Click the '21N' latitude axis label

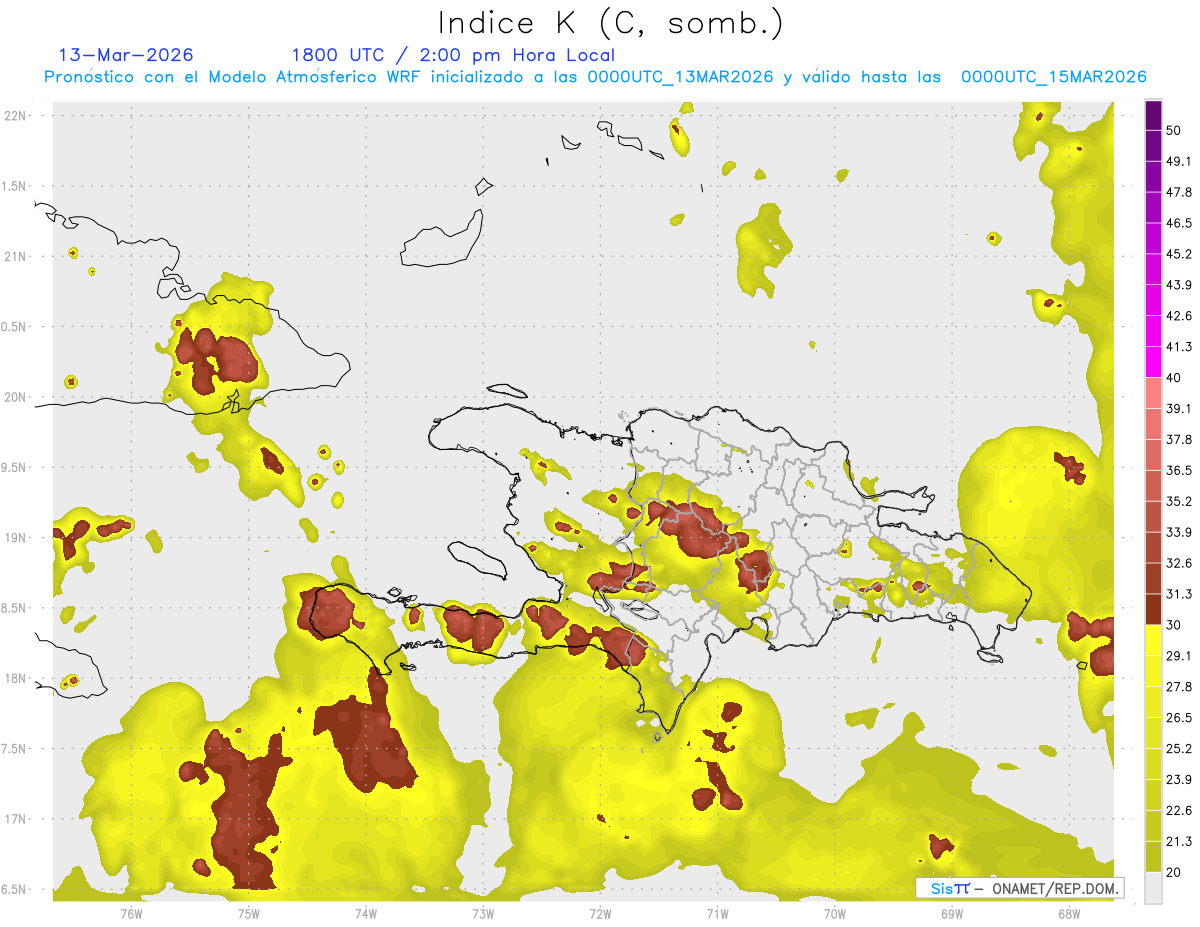click(16, 256)
